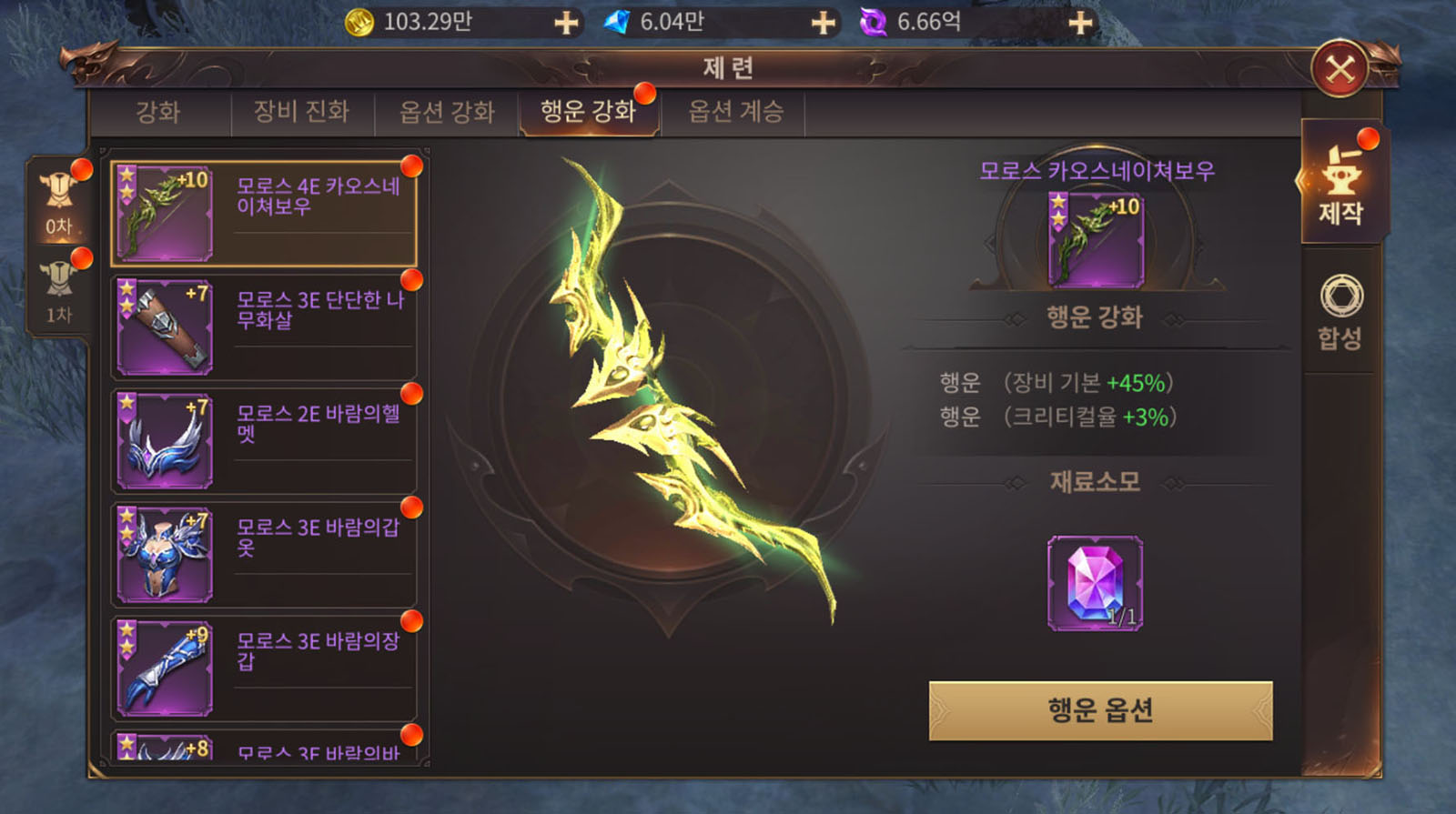Switch to the 강화 tab
The height and width of the screenshot is (814, 1456).
pos(158,112)
